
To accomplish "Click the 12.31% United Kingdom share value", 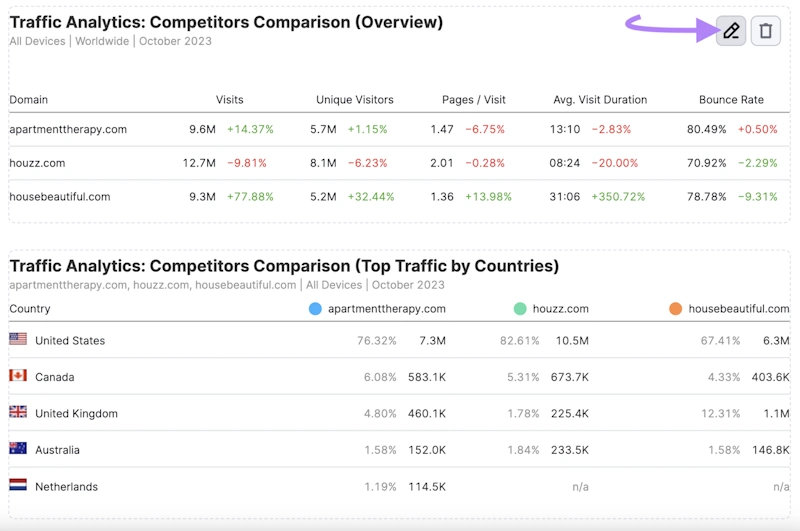I will 720,414.
